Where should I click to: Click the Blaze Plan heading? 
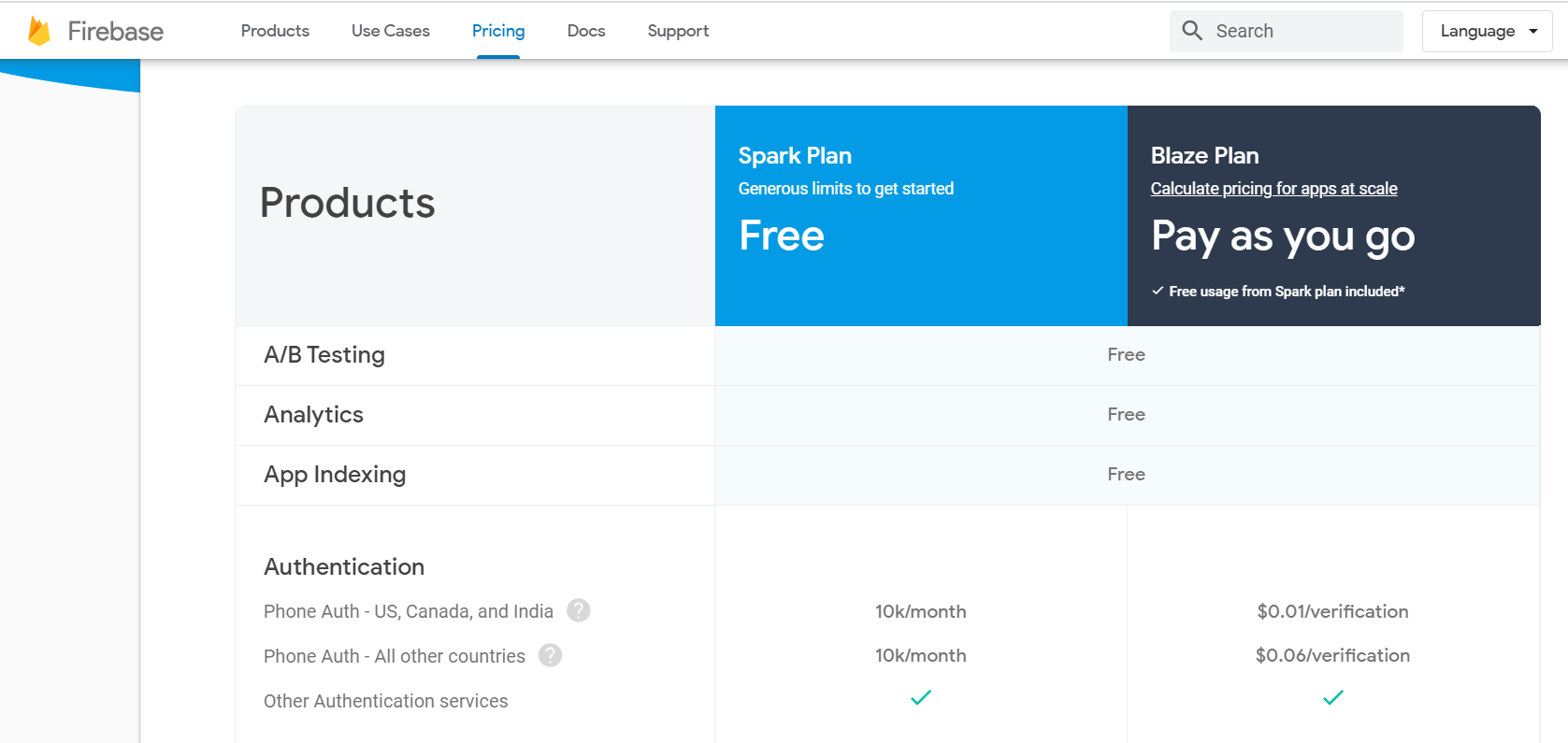1204,156
